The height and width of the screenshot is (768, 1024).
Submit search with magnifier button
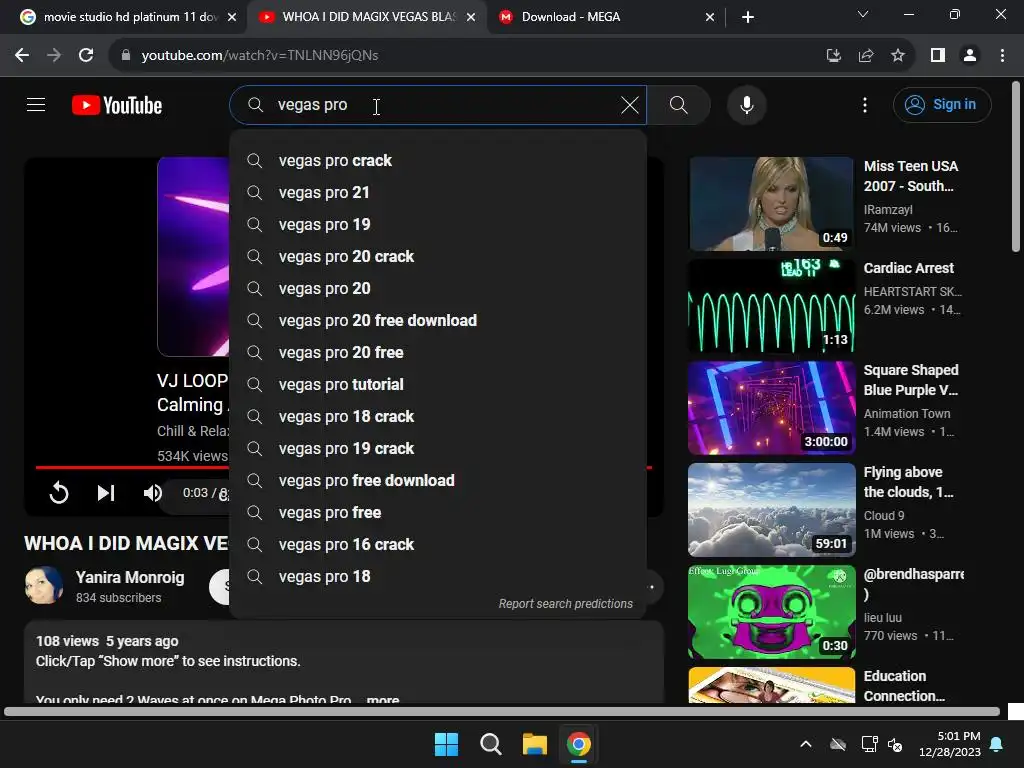(x=679, y=104)
